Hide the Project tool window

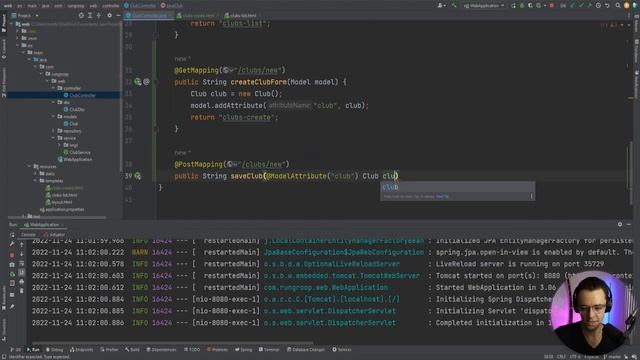tap(118, 16)
